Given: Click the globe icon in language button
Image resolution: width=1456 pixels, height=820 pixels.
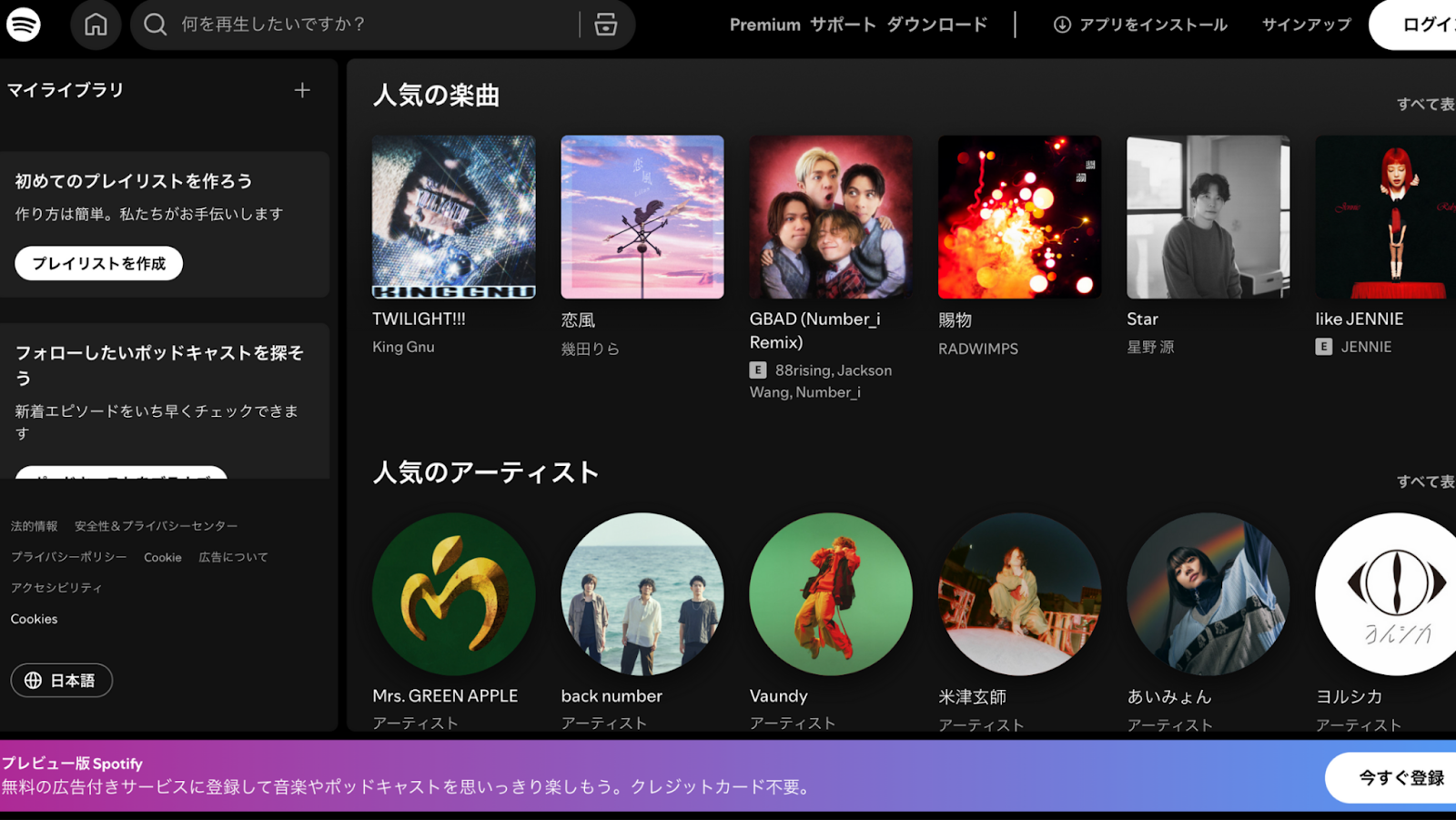Looking at the screenshot, I should pos(33,681).
